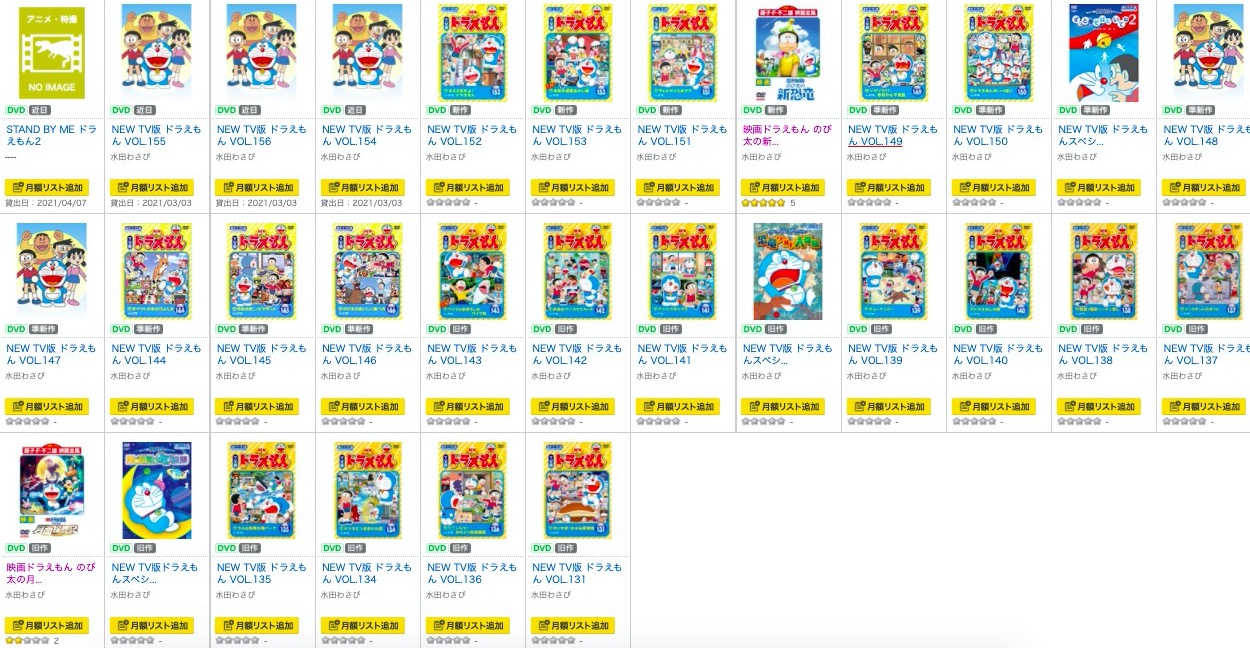Viewport: 1250px width, 648px height.
Task: Open 映画ドラえもん のび太の新... movie link
Action: pos(787,135)
